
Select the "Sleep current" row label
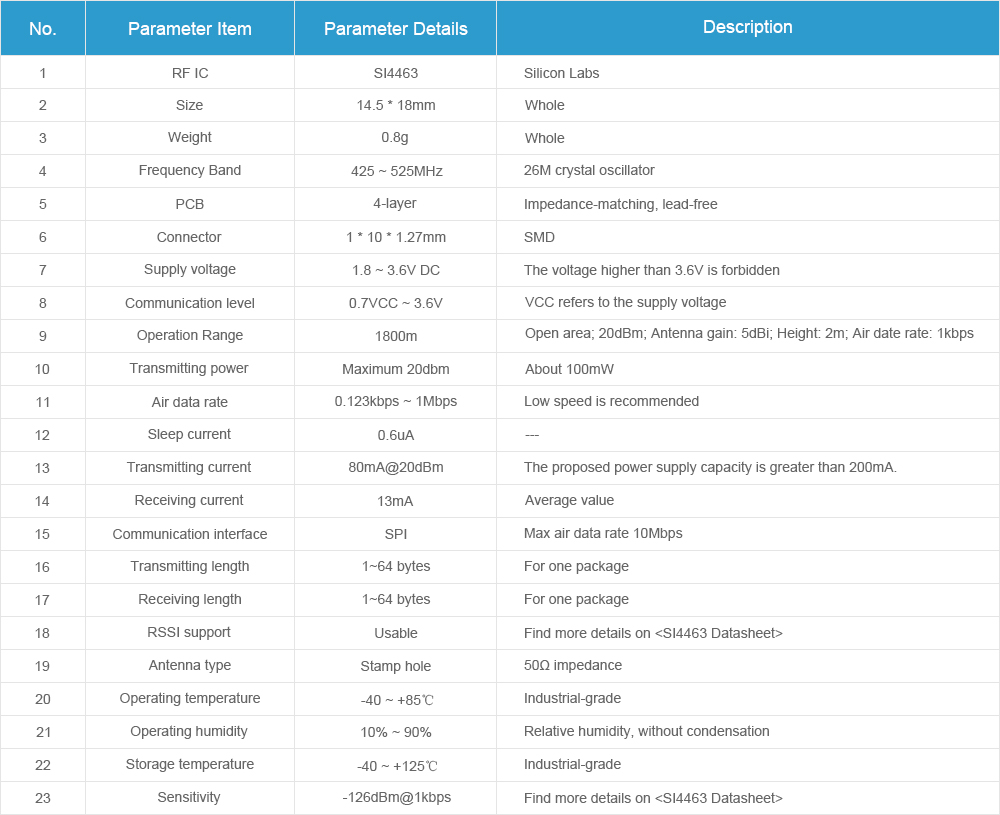tap(190, 435)
